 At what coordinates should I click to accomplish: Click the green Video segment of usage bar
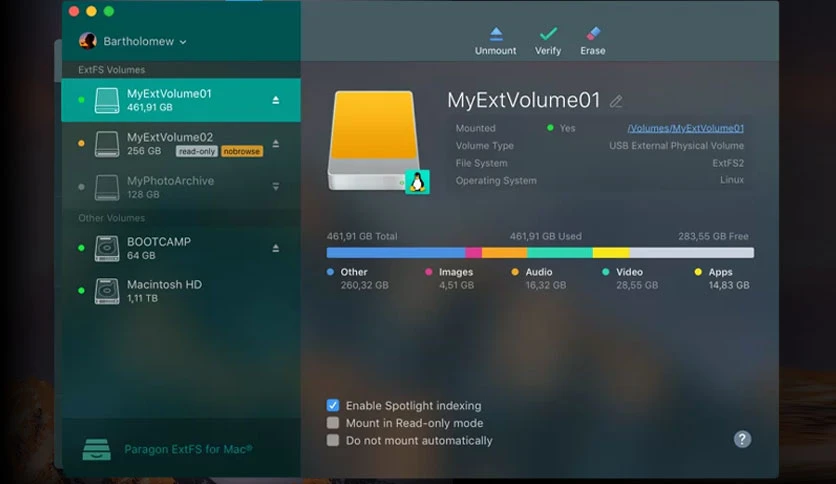pos(560,253)
